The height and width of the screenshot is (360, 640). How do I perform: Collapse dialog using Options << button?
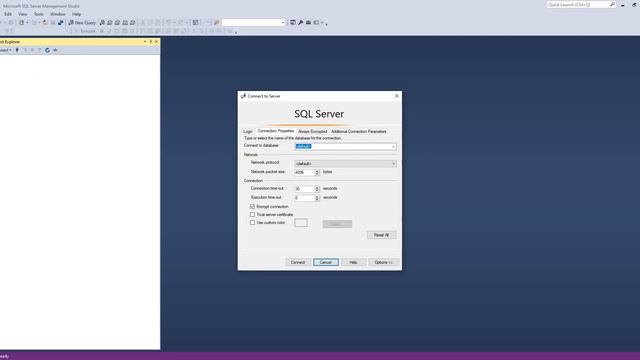383,262
